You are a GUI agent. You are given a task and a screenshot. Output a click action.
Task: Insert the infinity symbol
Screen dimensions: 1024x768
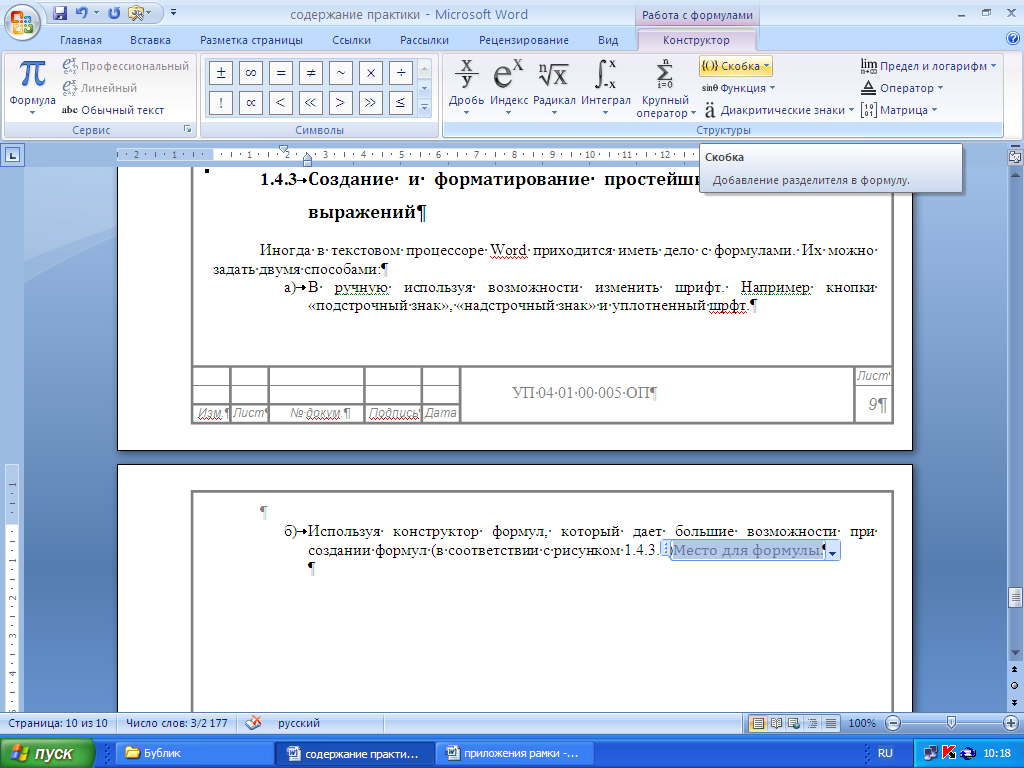point(251,73)
